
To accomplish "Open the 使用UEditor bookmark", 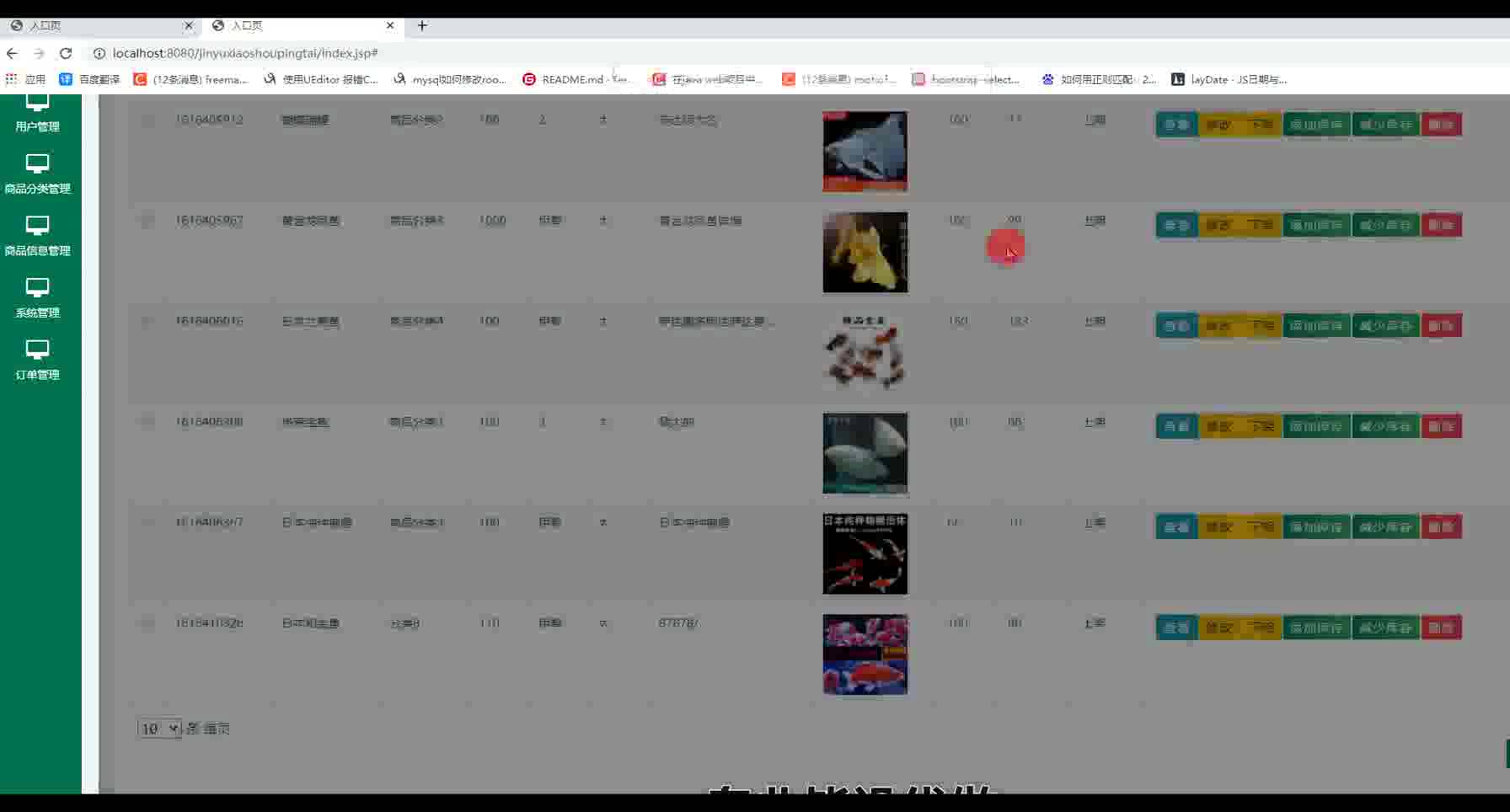I will coord(321,79).
